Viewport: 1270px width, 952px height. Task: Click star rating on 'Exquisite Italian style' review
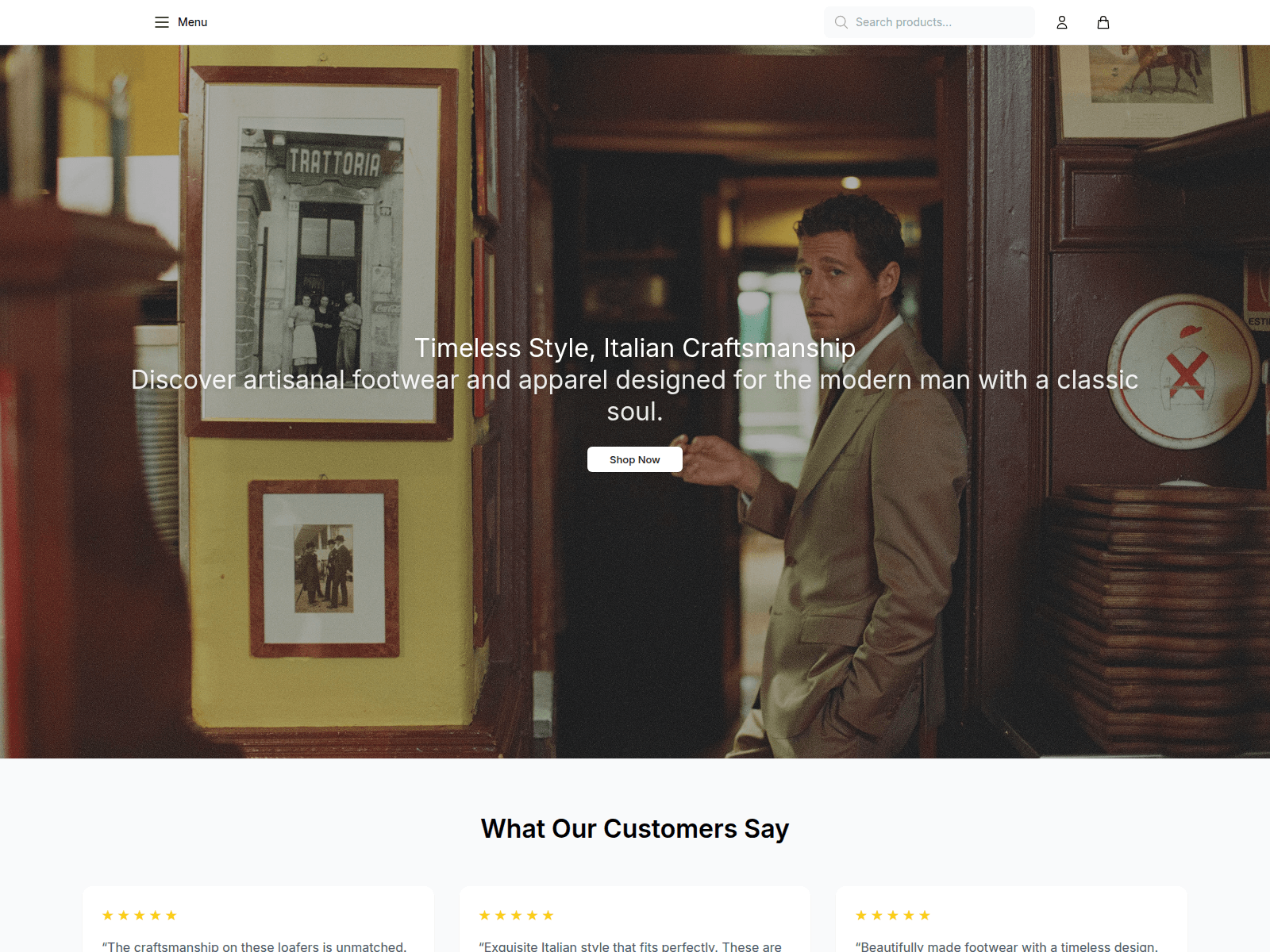pos(516,916)
